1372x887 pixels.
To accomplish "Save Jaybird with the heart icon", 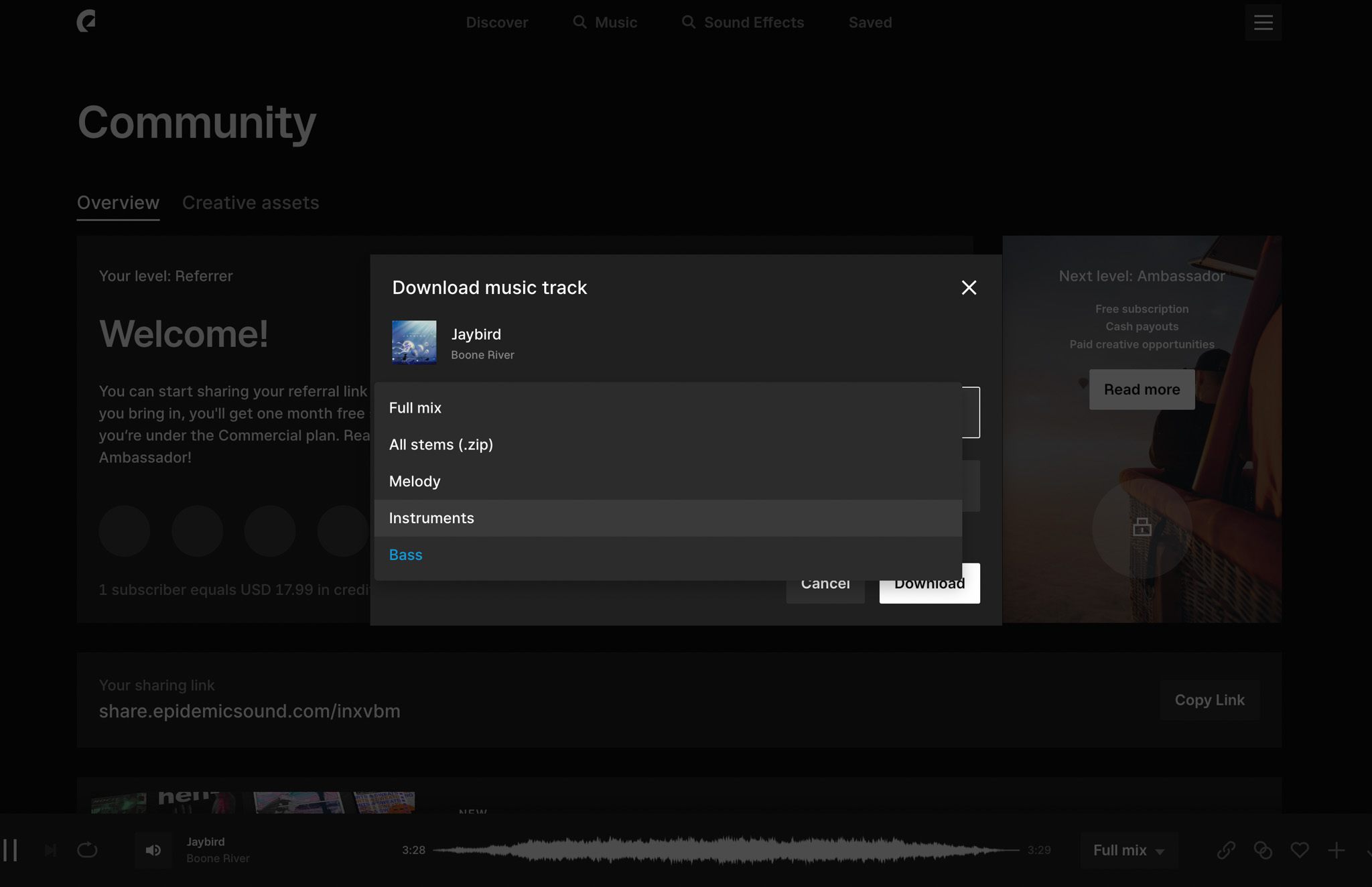I will 1300,850.
